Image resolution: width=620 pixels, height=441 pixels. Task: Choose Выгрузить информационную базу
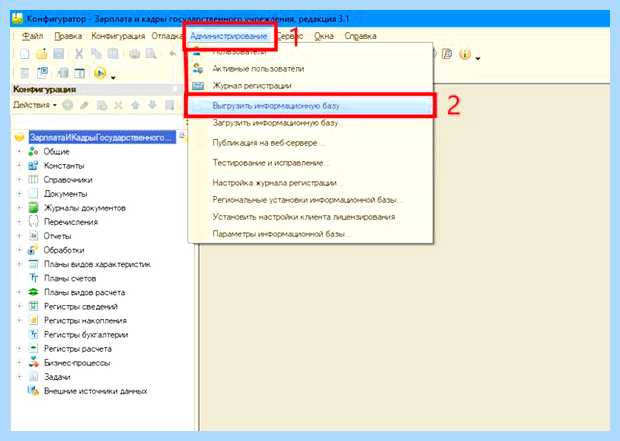tap(310, 106)
